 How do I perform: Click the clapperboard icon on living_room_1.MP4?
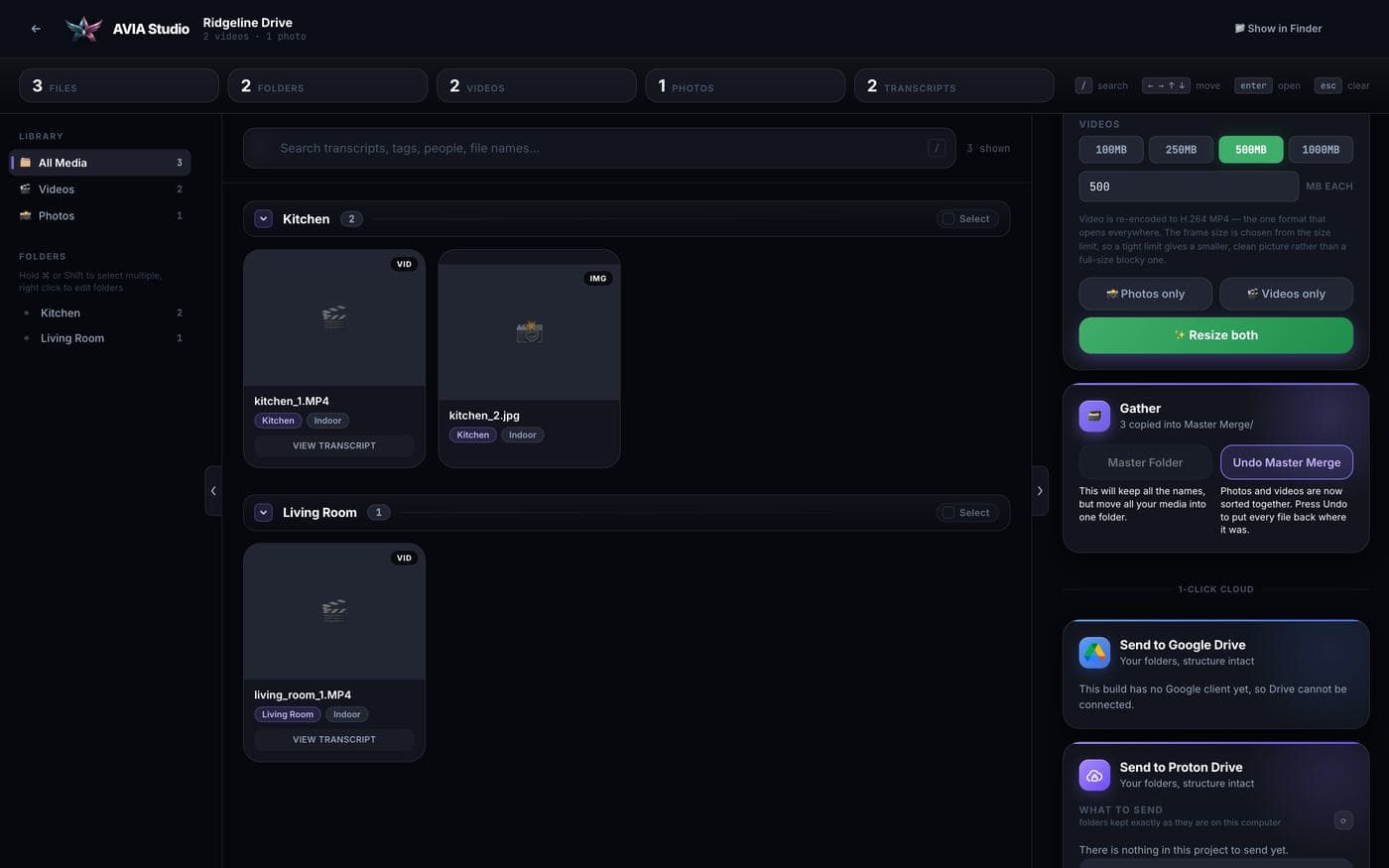point(334,610)
